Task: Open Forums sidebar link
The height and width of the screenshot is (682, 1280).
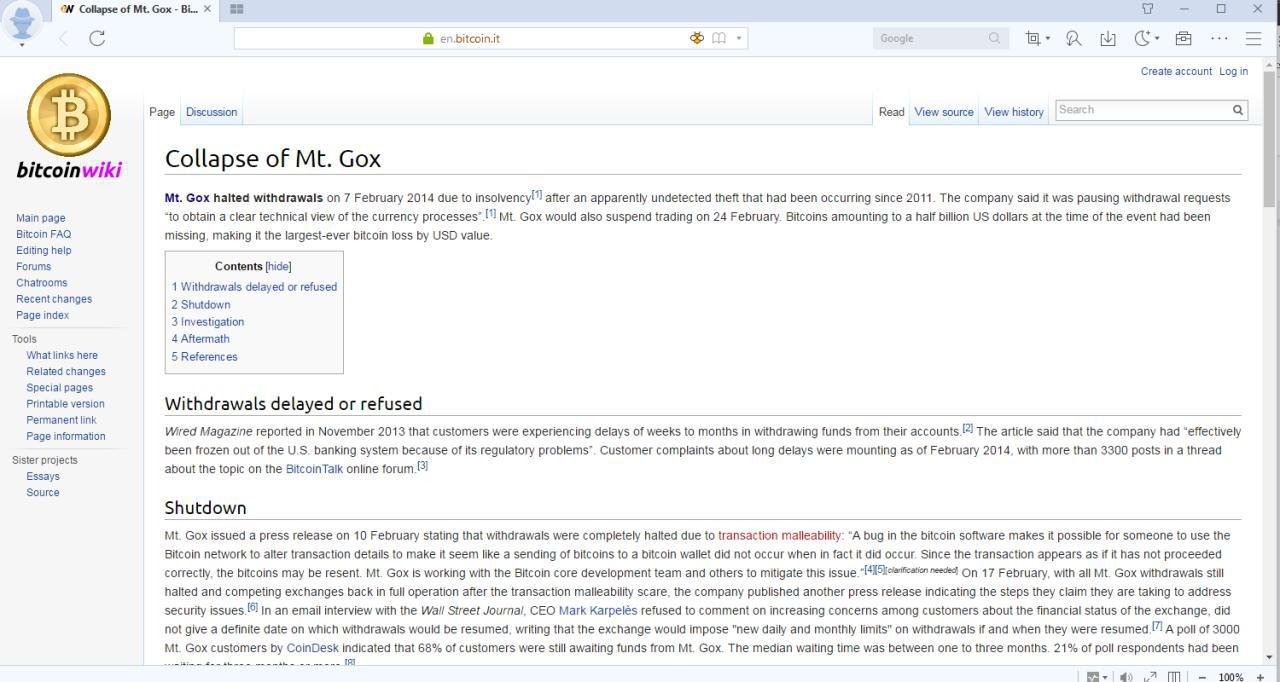Action: (x=33, y=266)
